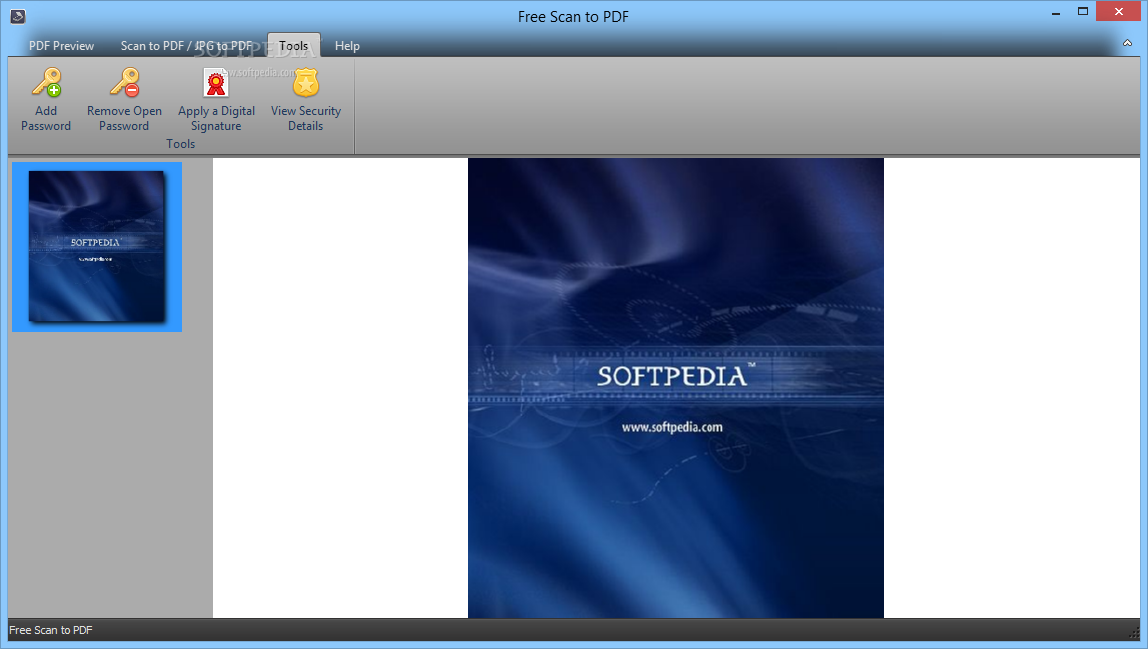
Task: Collapse the ribbon with the chevron arrow
Action: 1128,43
